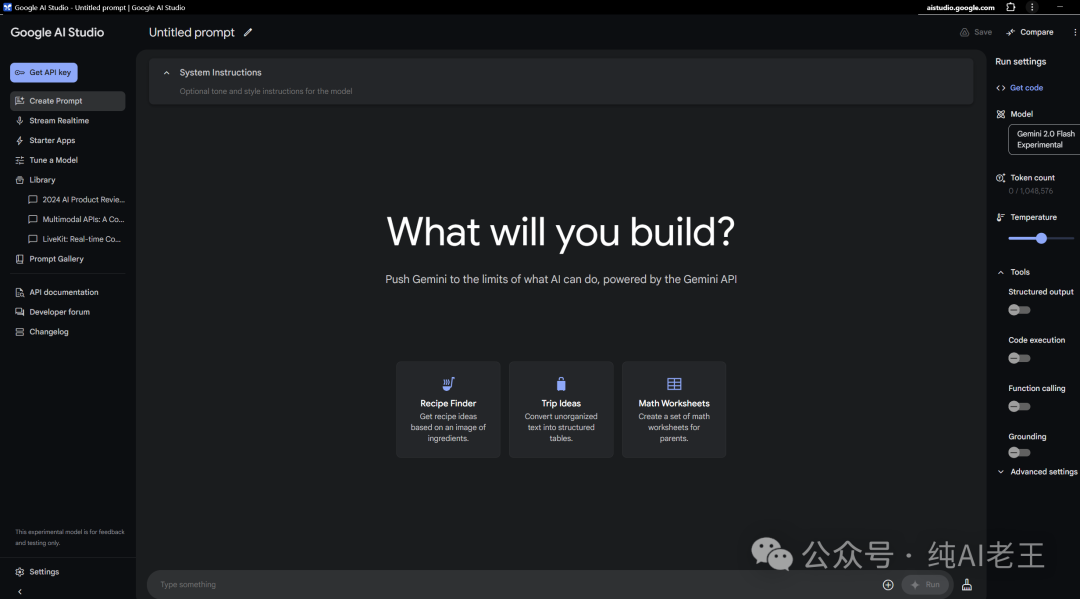The width and height of the screenshot is (1080, 599).
Task: Collapse the System Instructions panel chevron
Action: (166, 72)
